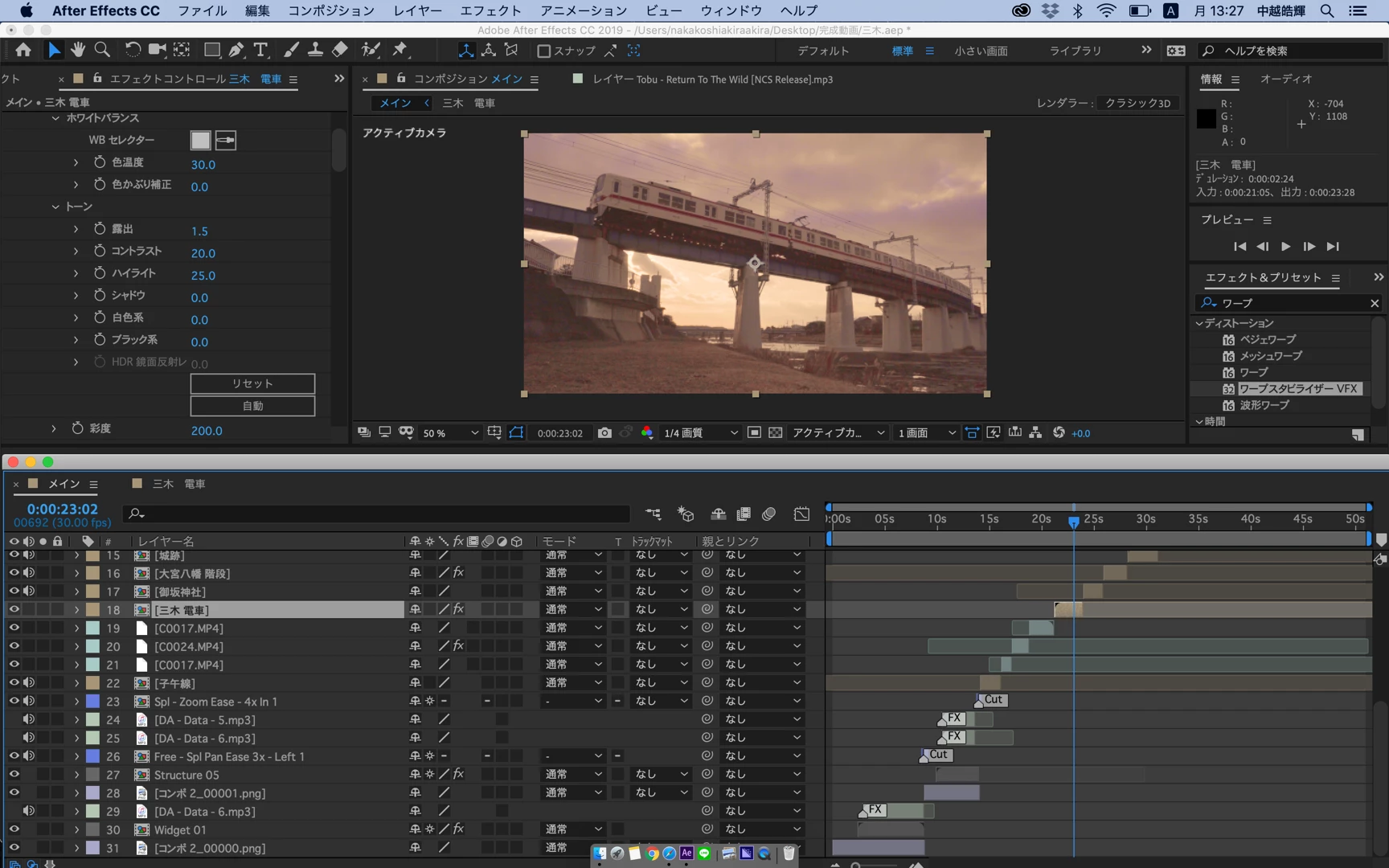Select the Puppet Pin tool
The height and width of the screenshot is (868, 1389).
[x=399, y=50]
